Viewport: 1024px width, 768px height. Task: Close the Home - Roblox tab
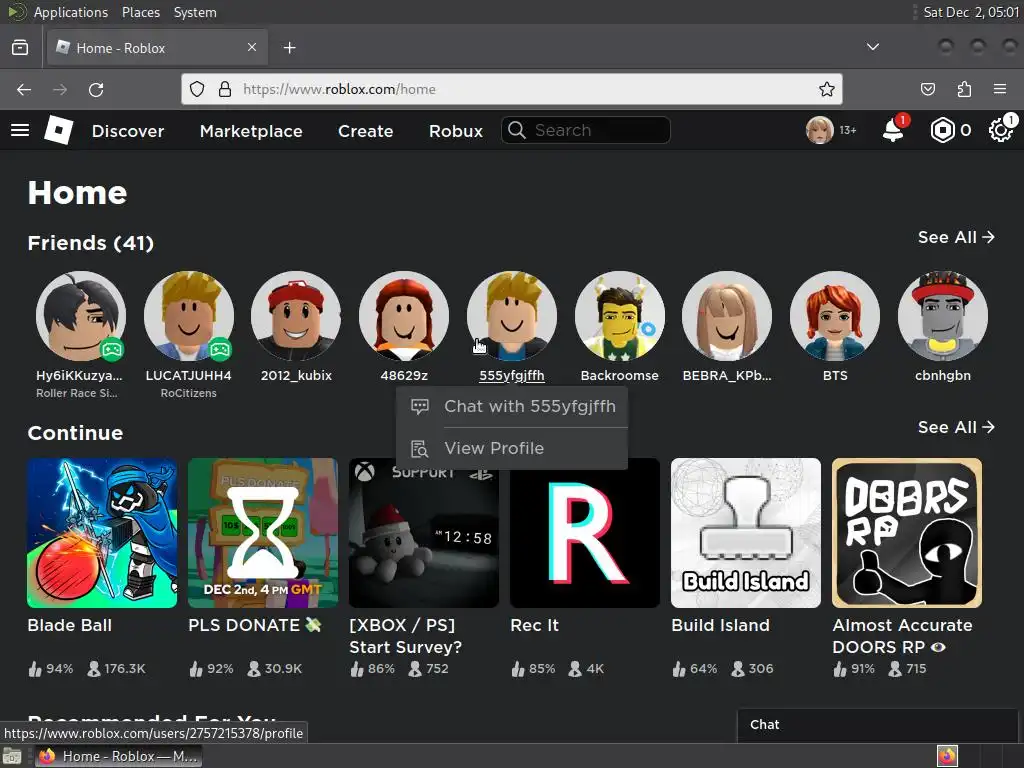point(252,47)
